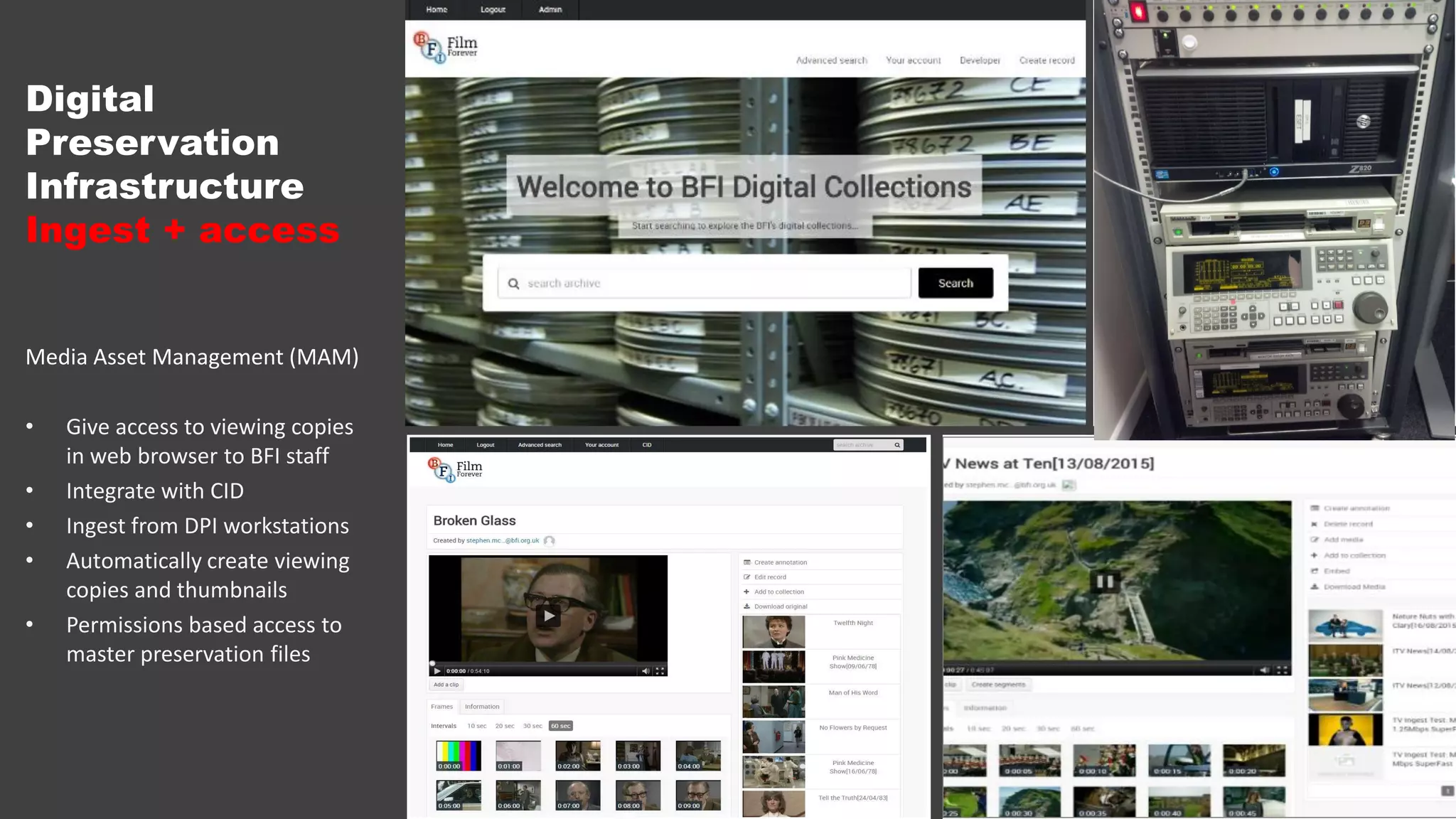Select the 10 sec interval on the Broken Glass page
Viewport: 1456px width, 819px height.
(476, 726)
